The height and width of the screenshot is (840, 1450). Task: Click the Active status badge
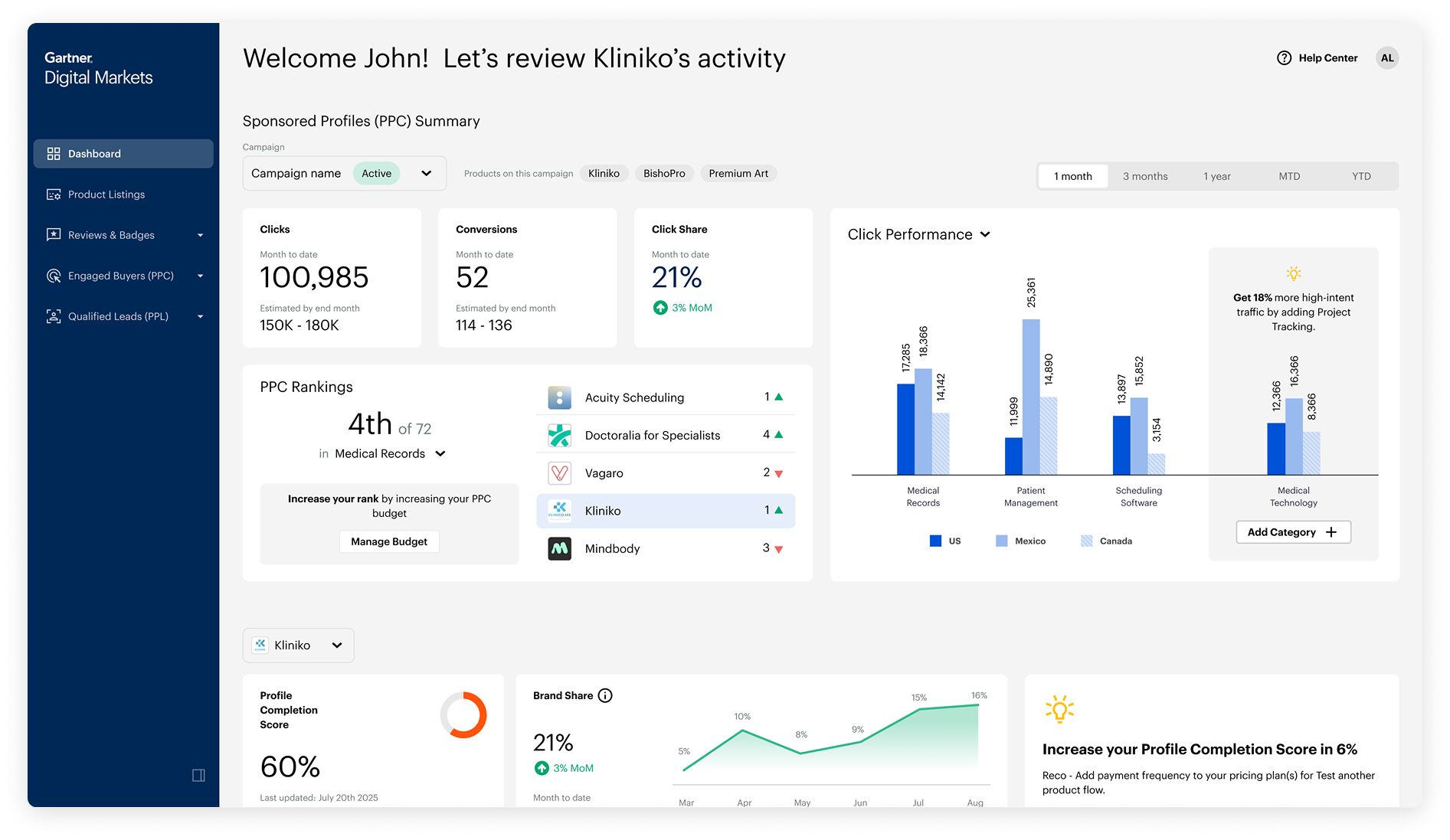tap(376, 174)
